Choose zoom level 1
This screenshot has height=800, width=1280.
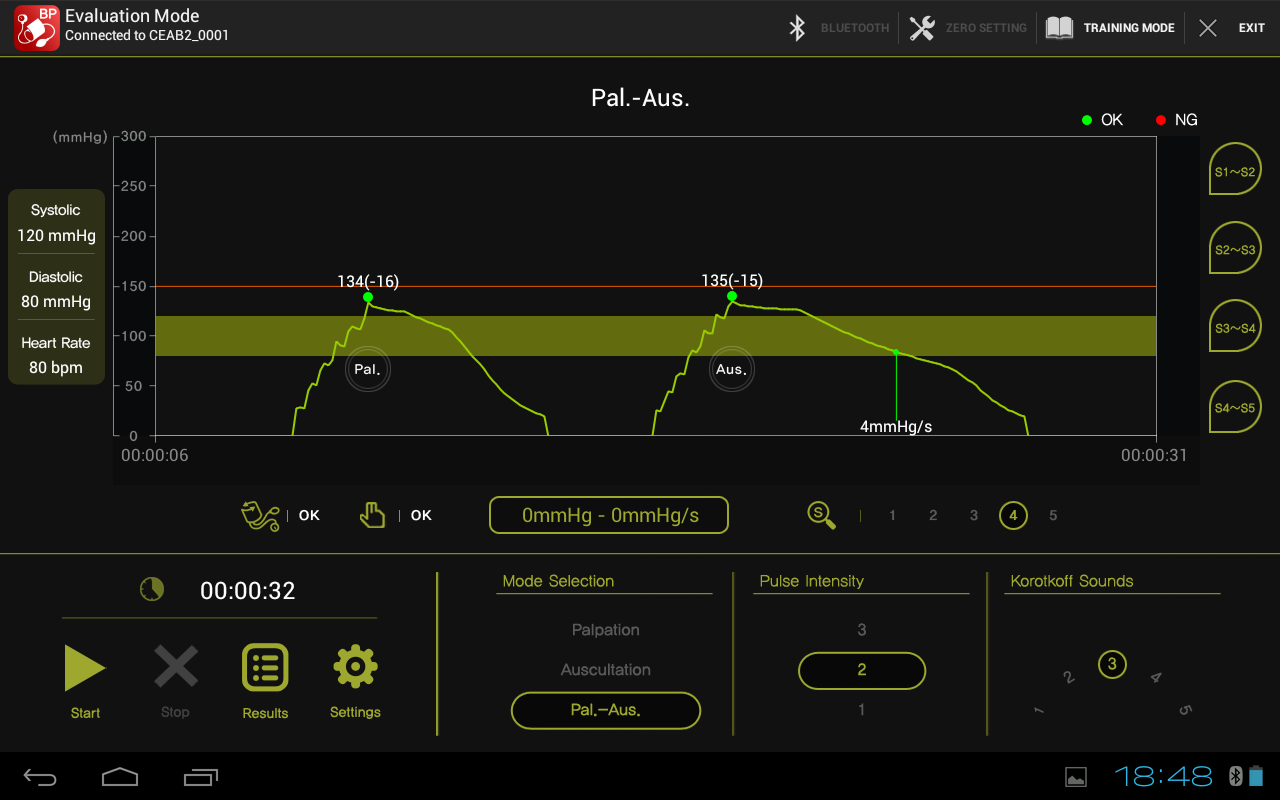892,516
